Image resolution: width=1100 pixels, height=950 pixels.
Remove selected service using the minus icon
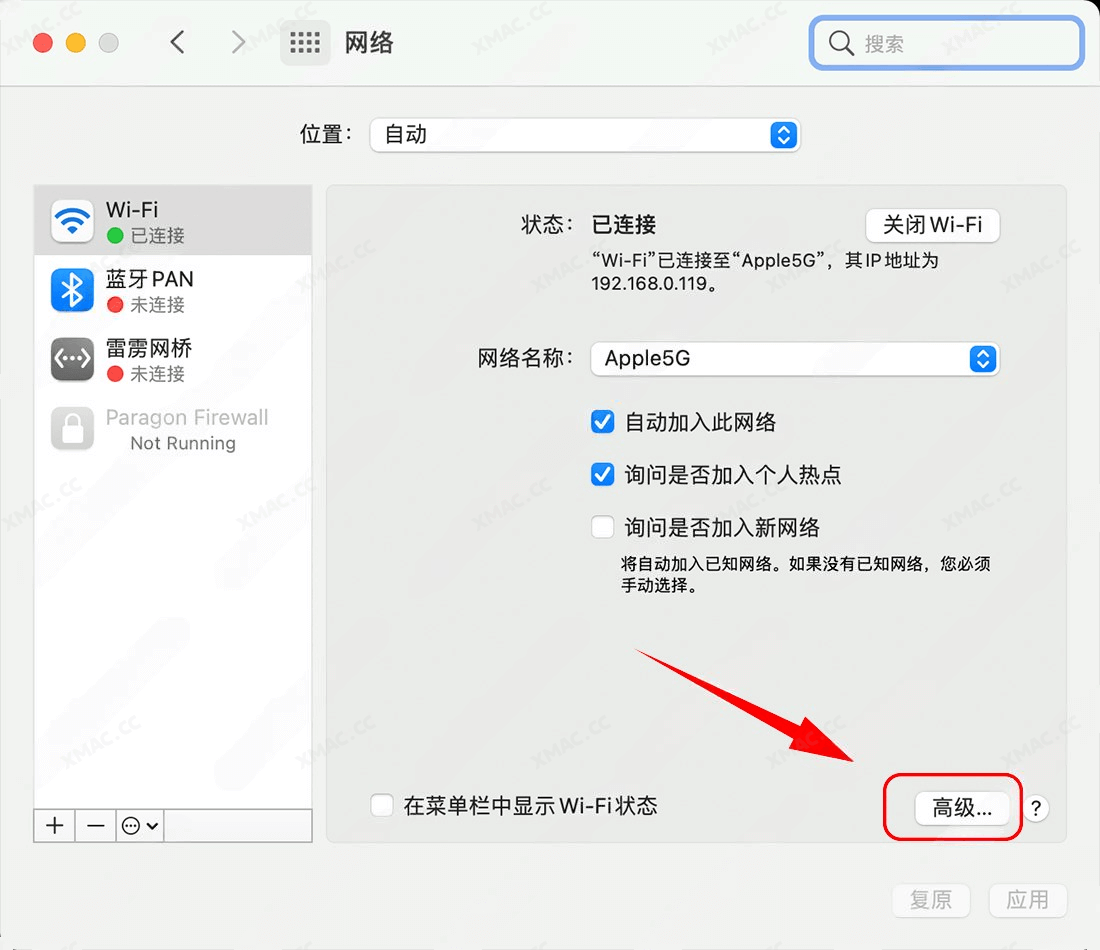(x=94, y=825)
